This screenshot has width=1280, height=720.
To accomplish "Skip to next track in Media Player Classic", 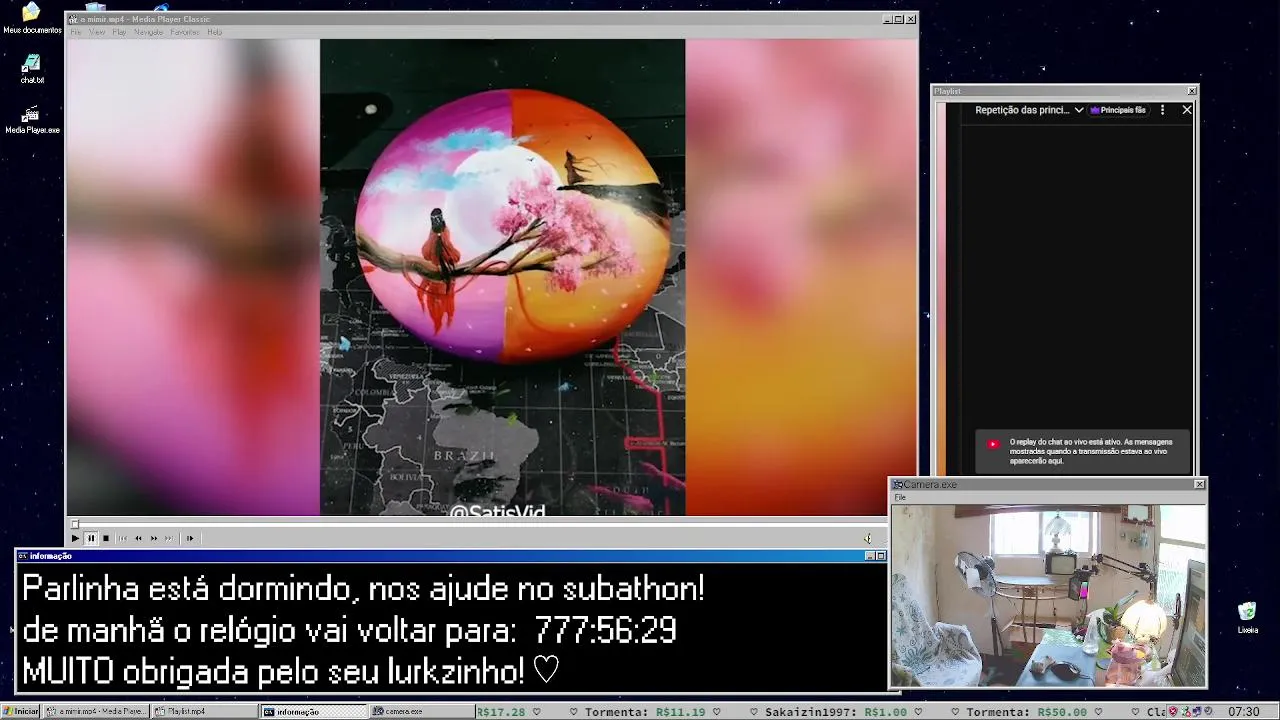I will [x=169, y=538].
